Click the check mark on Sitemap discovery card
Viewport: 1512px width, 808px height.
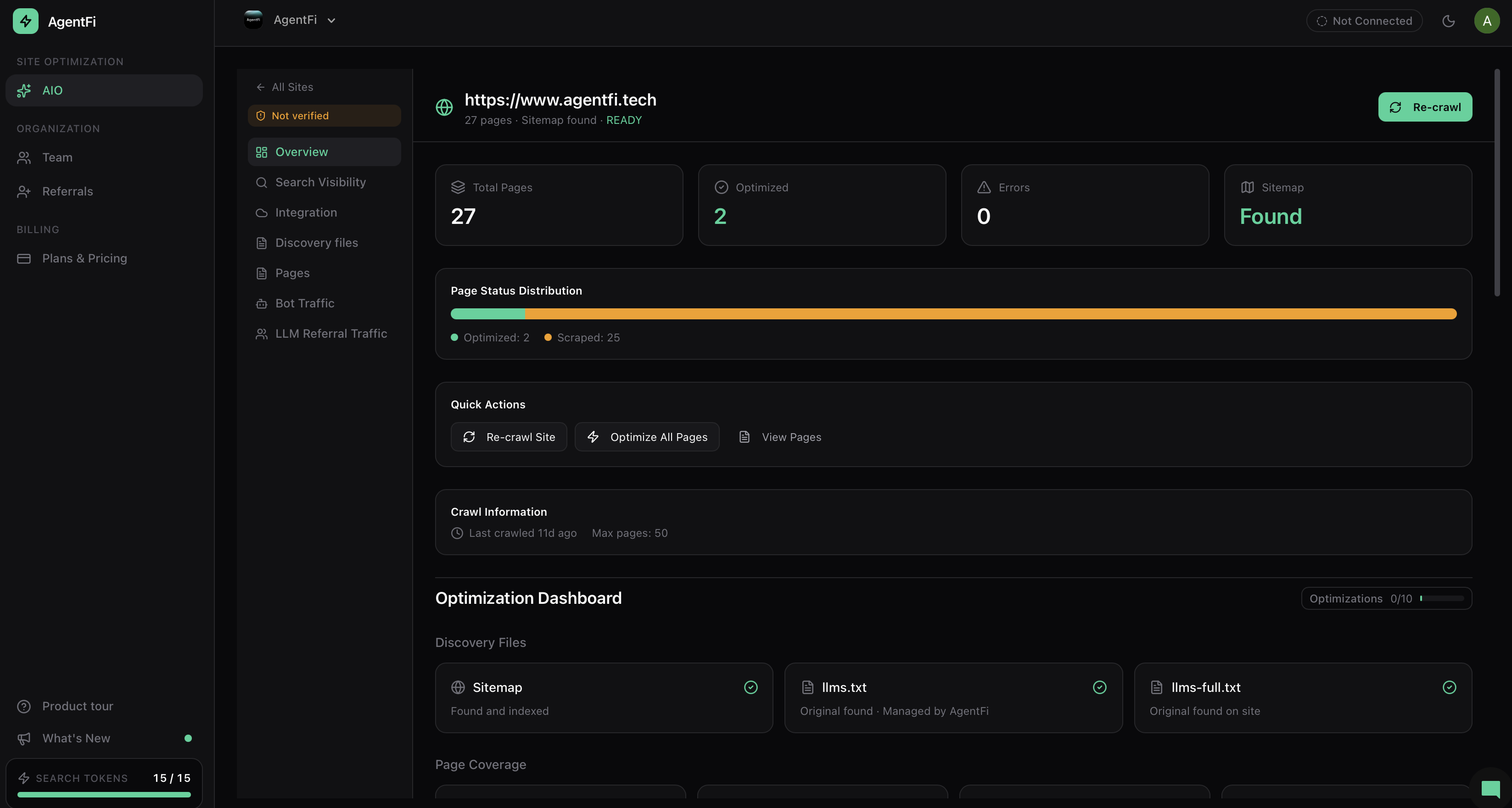click(x=750, y=687)
